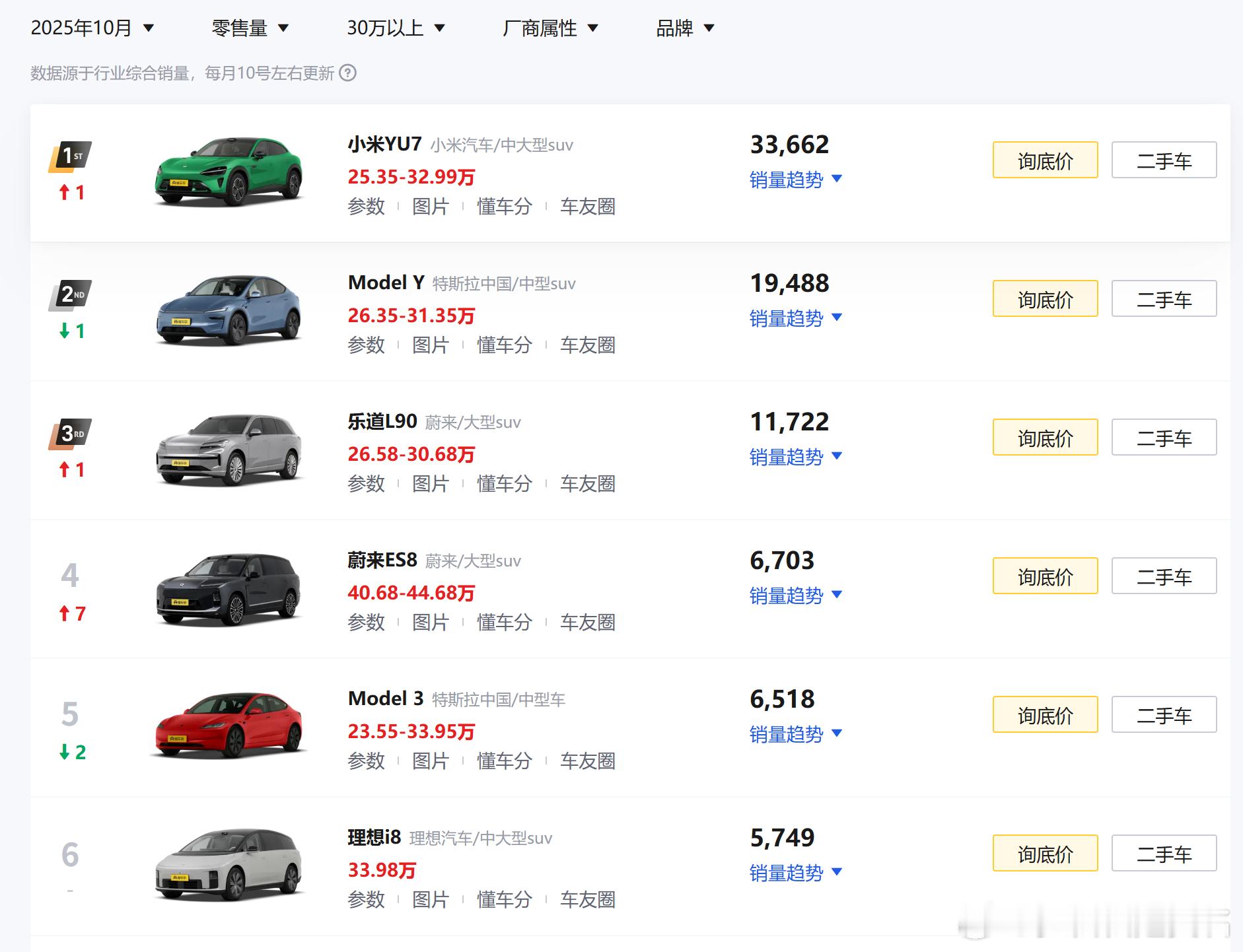Click 询底价 for 小米YU7
This screenshot has width=1243, height=952.
click(1046, 160)
